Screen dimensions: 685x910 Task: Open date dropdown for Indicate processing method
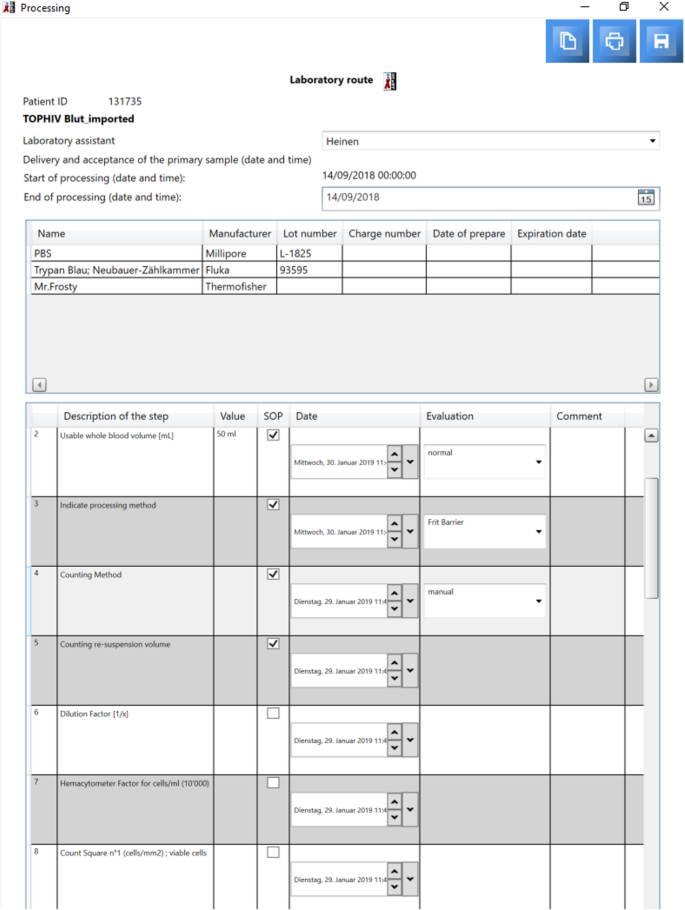click(410, 532)
